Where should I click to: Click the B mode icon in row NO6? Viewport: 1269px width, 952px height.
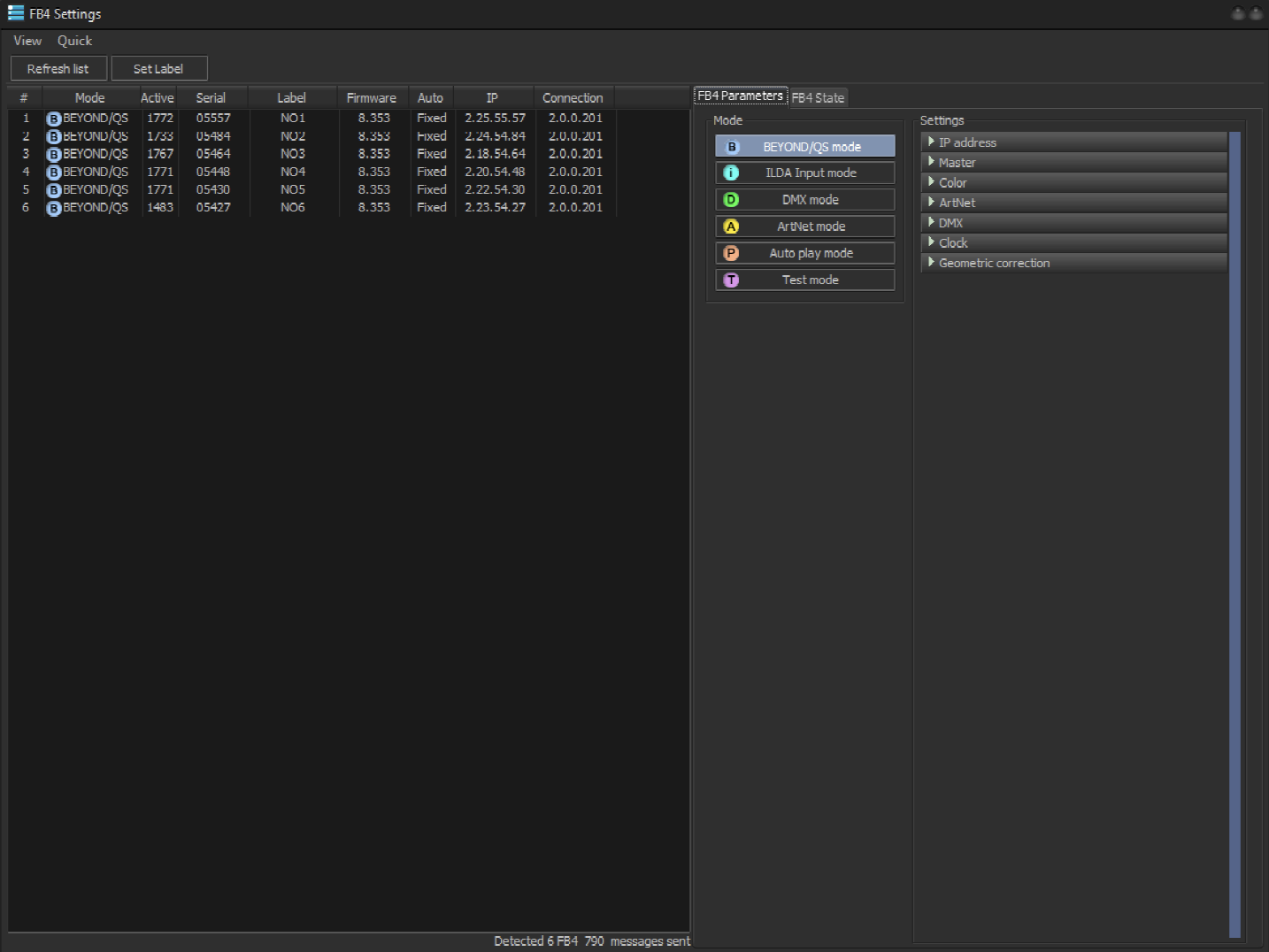[54, 208]
